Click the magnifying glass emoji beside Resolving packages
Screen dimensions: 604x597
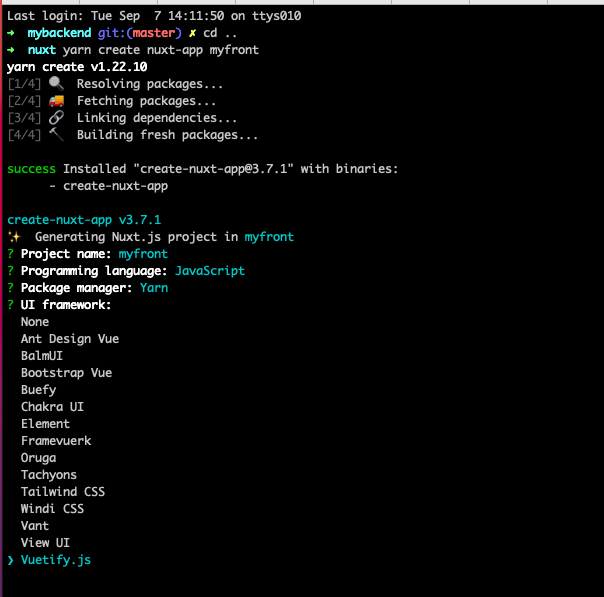click(56, 84)
